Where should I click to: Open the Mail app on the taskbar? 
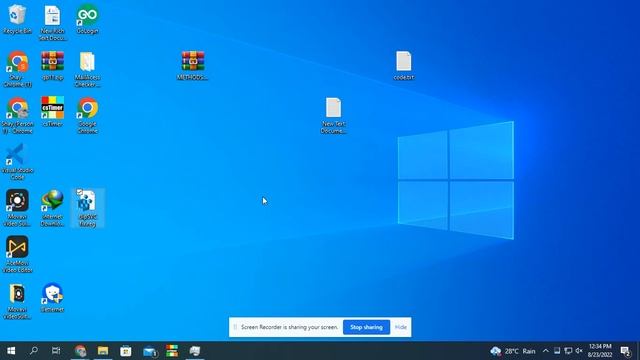pos(149,351)
